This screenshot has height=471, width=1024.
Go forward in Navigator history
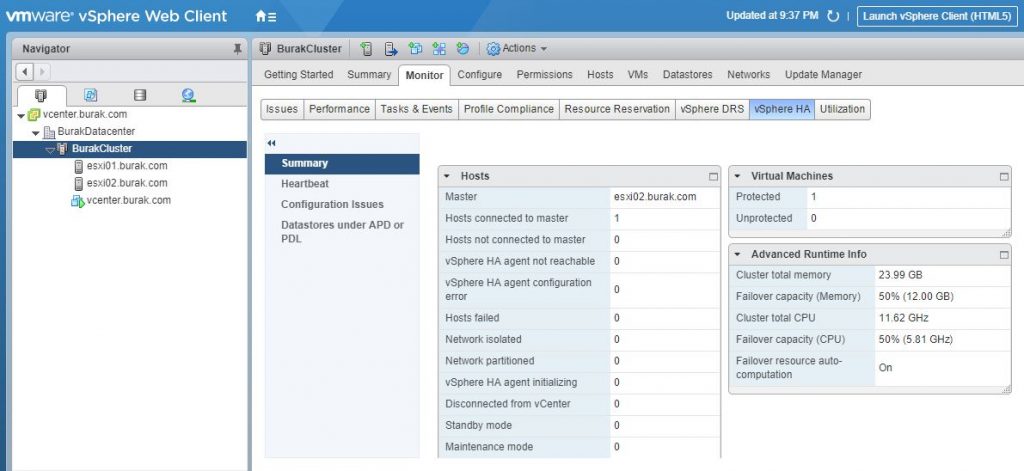pos(41,71)
